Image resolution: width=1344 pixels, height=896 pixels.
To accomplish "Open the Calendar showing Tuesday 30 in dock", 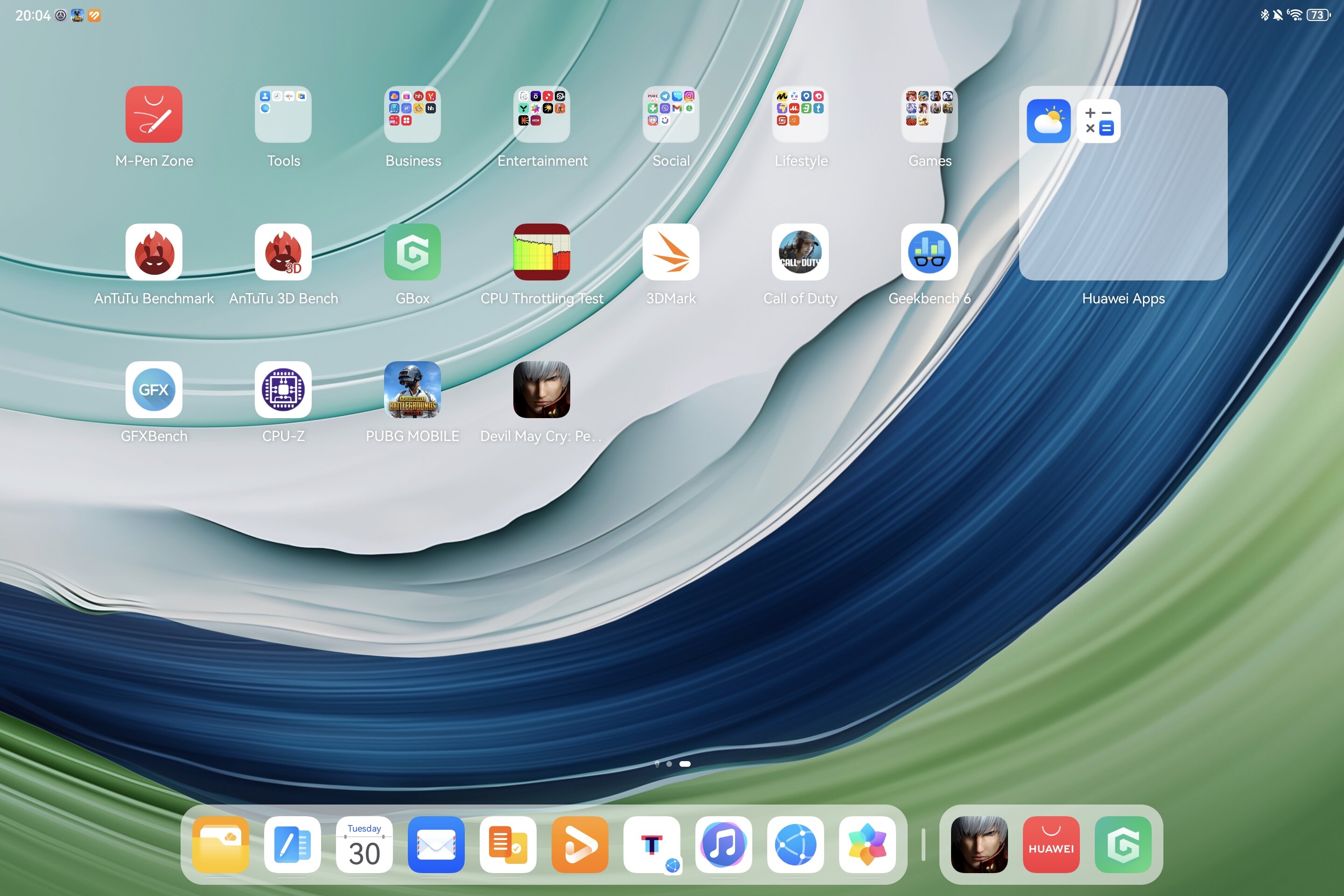I will click(x=364, y=844).
